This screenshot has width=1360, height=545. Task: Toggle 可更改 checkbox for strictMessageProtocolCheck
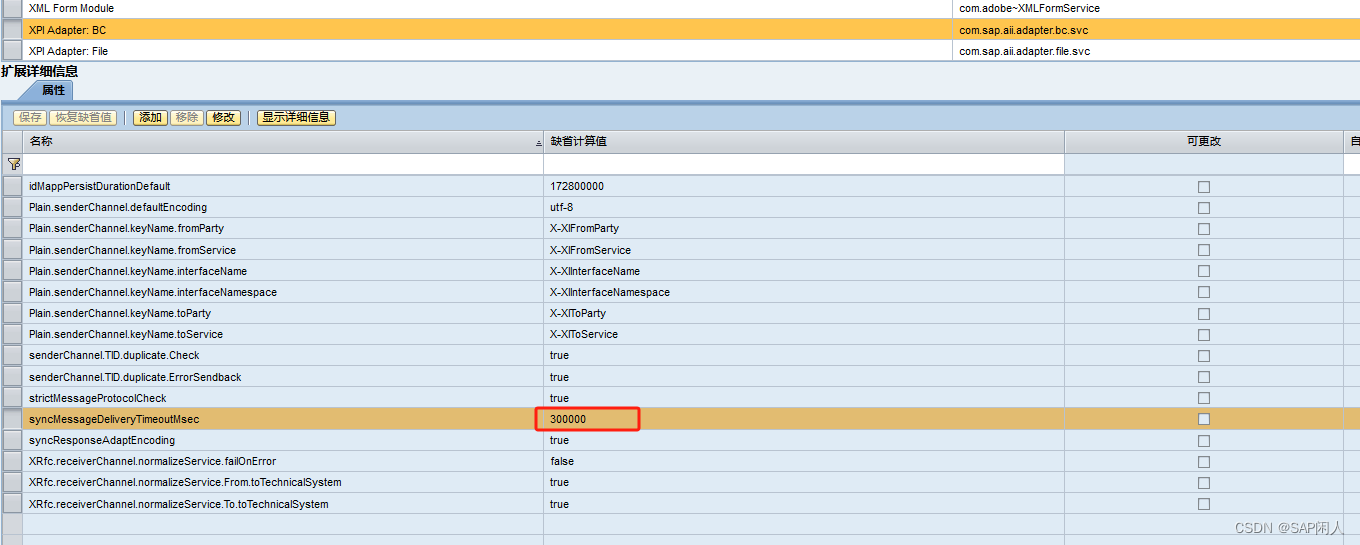(1204, 398)
